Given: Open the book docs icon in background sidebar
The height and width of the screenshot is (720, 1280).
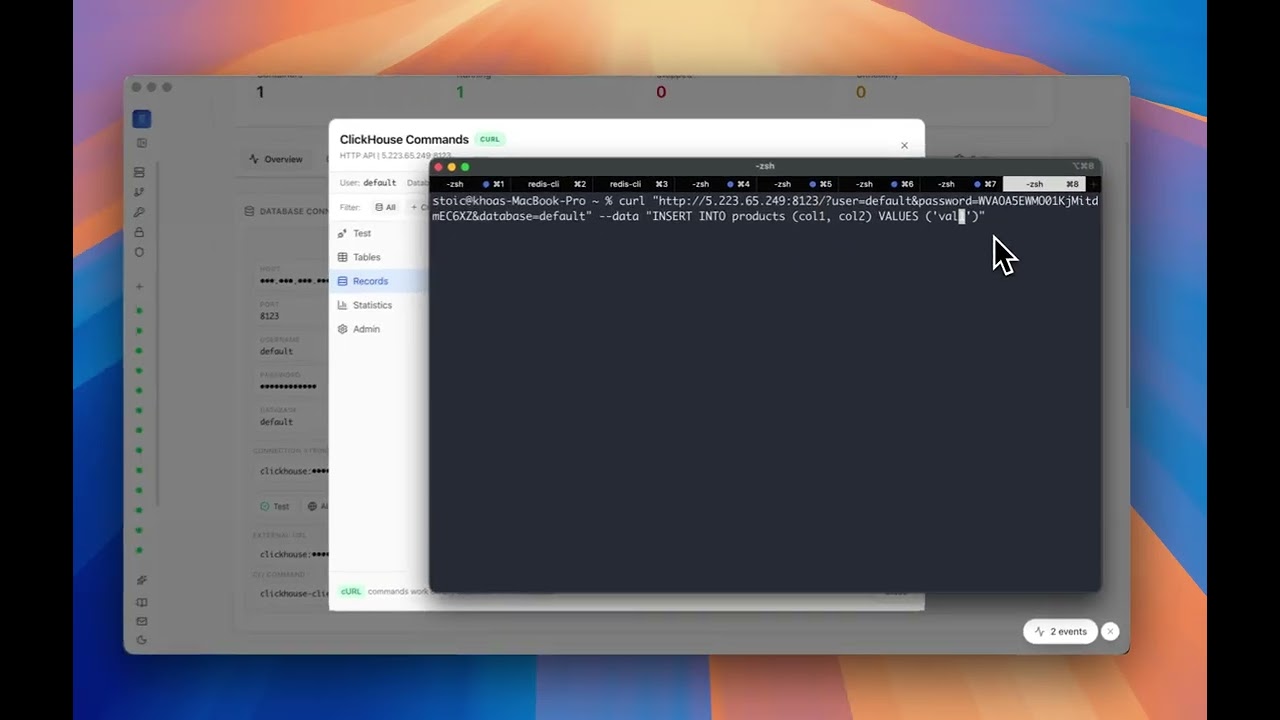Looking at the screenshot, I should (x=141, y=602).
